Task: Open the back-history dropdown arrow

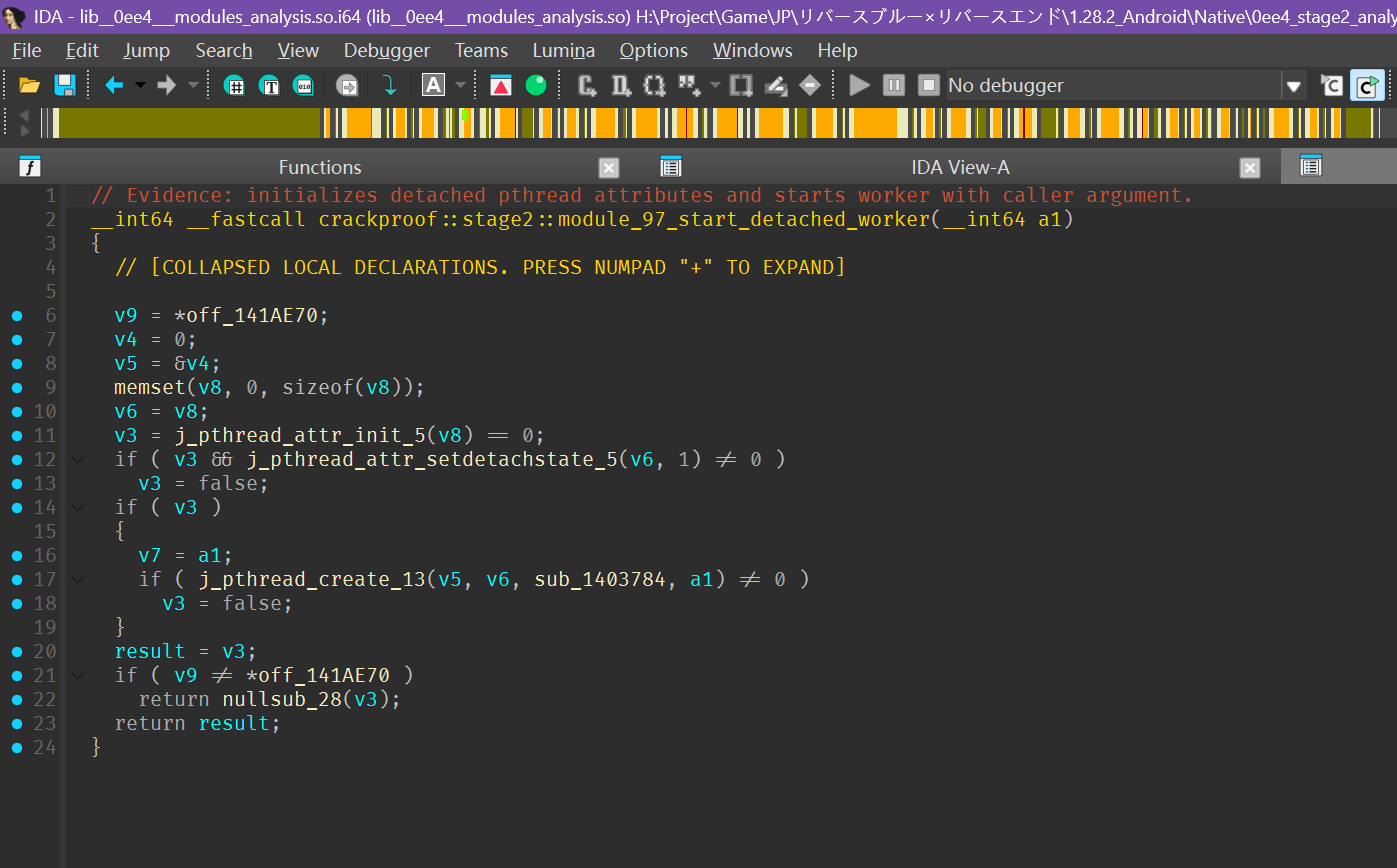Action: pos(140,86)
